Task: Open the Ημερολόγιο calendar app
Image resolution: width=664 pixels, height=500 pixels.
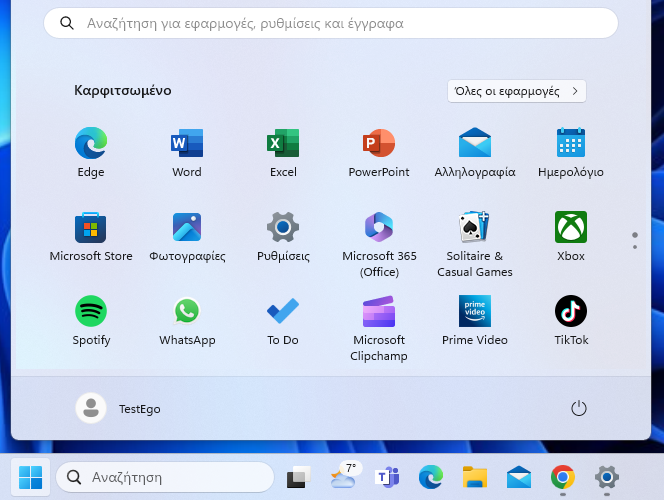Action: (571, 152)
